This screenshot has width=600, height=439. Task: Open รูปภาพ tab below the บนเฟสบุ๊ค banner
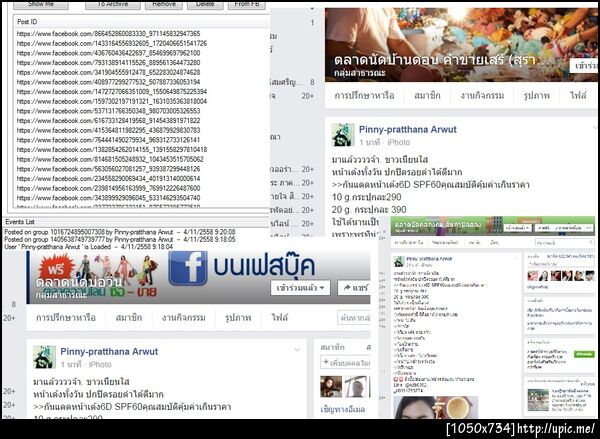click(238, 317)
